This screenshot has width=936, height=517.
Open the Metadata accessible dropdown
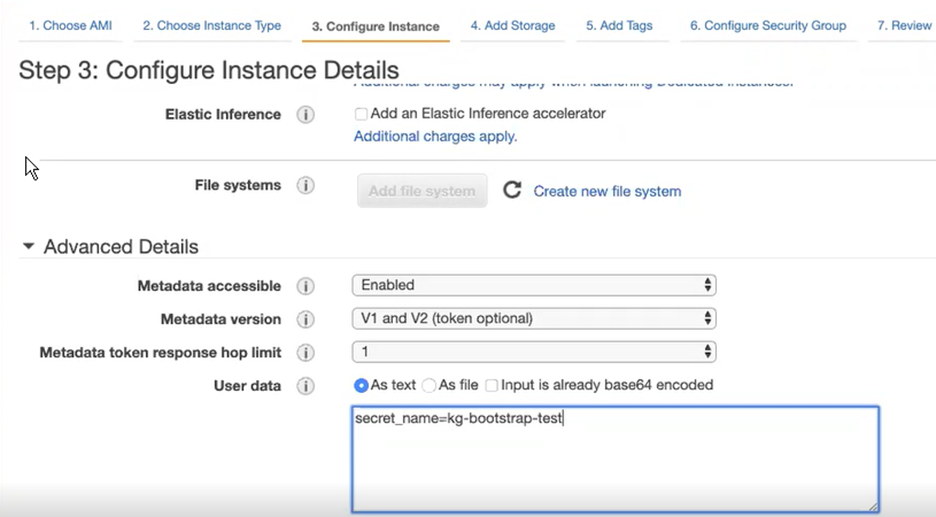(534, 286)
